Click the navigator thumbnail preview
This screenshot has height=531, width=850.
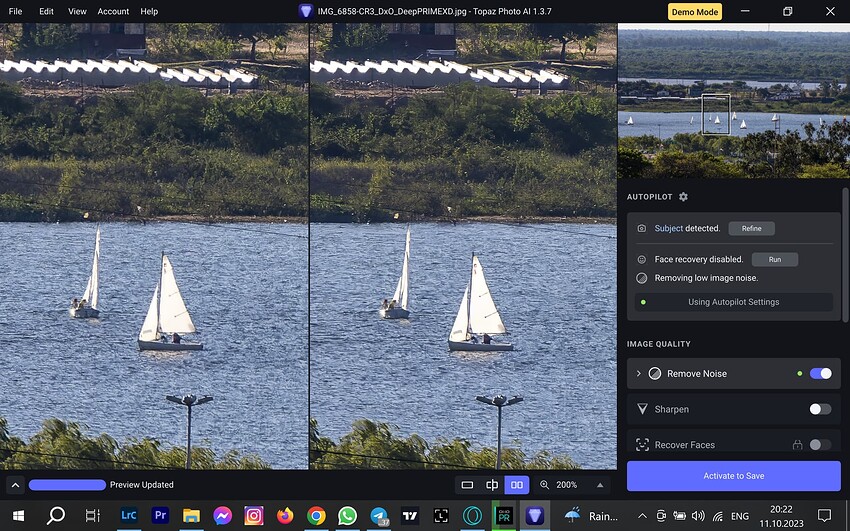coord(733,100)
